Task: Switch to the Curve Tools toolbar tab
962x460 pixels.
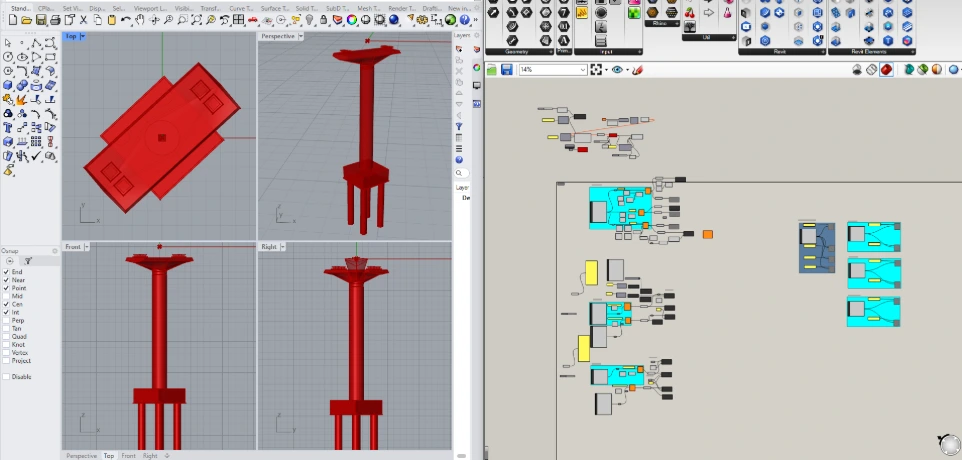Action: [241, 7]
